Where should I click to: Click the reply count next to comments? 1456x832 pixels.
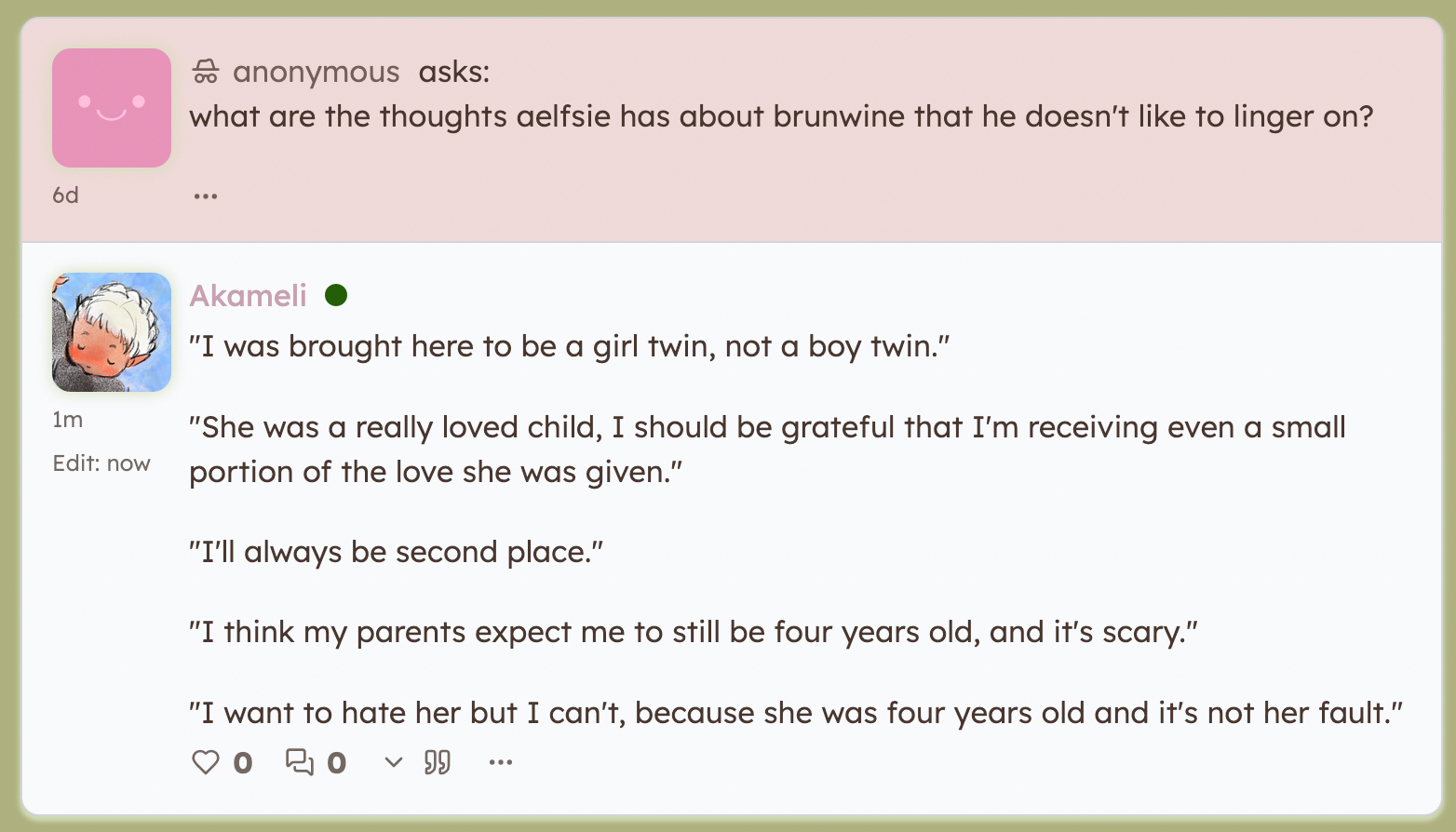[337, 763]
